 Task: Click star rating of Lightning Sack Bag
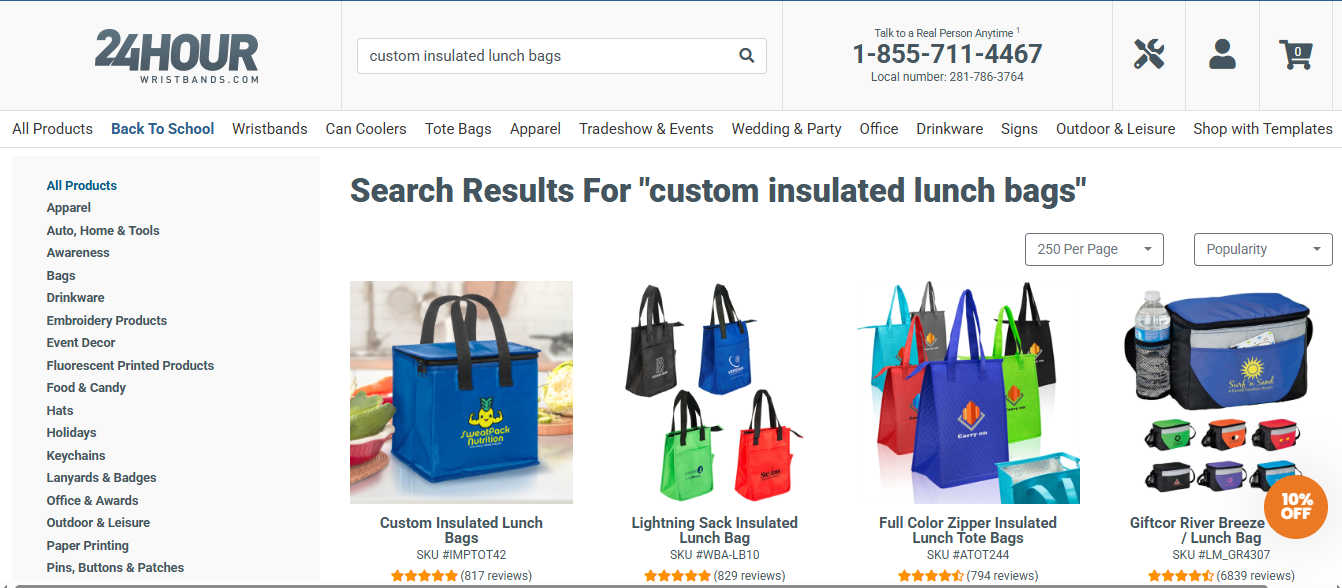[x=677, y=576]
